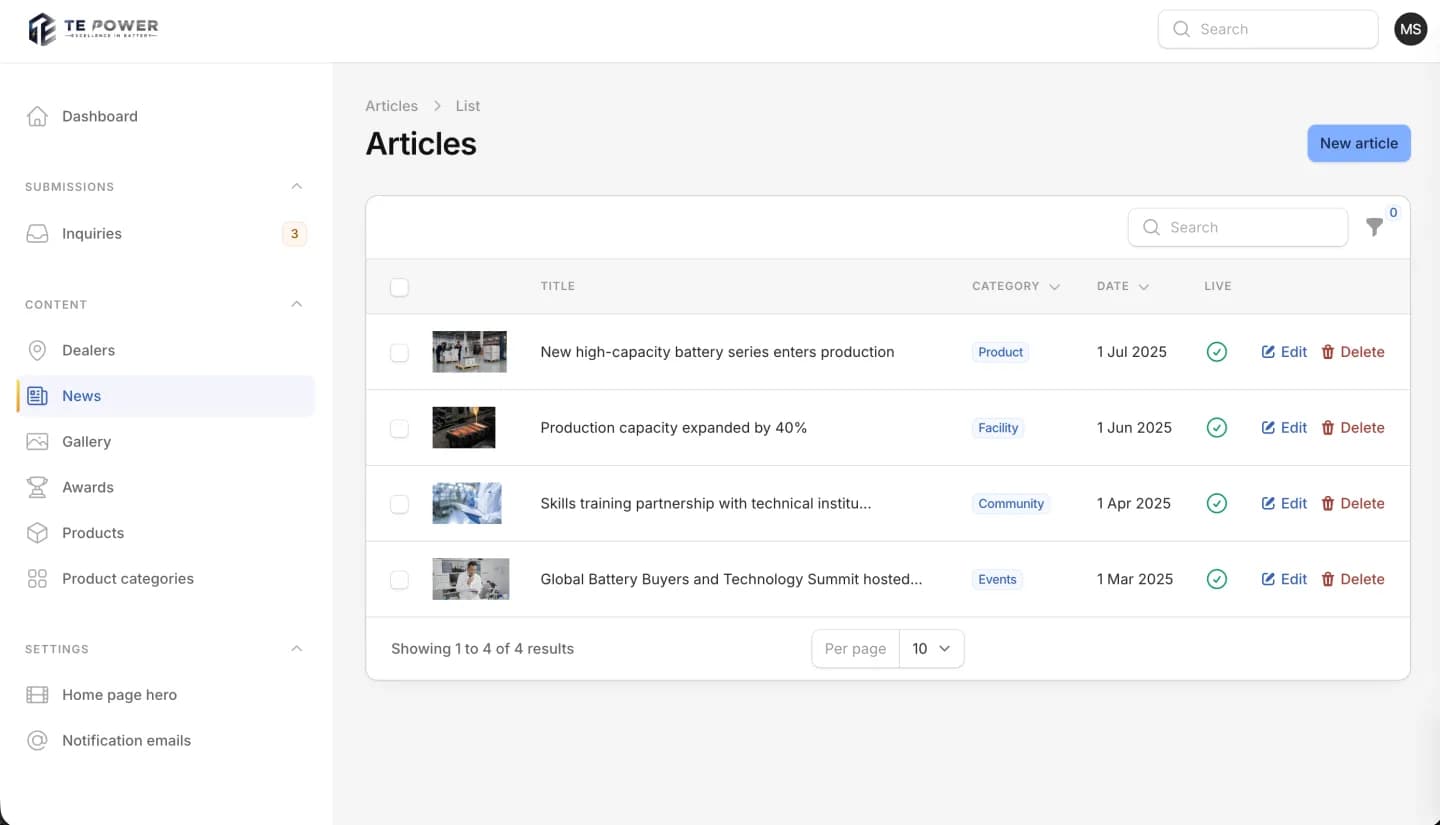Screen dimensions: 1440x825
Task: Sort table by Category column
Action: [x=1015, y=286]
